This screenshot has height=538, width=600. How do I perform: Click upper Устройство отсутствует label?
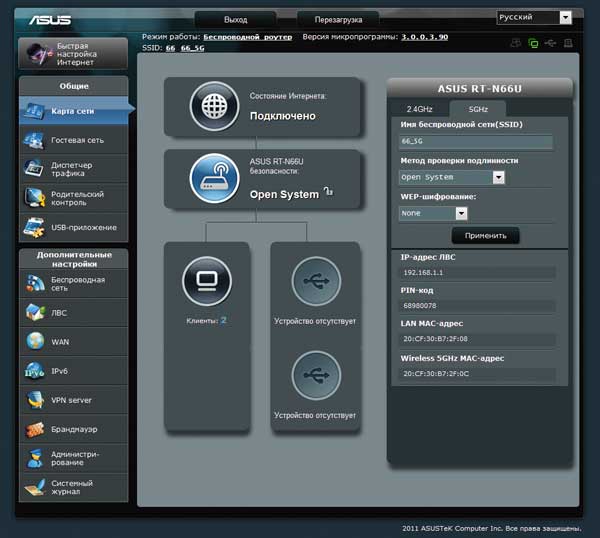[x=315, y=321]
